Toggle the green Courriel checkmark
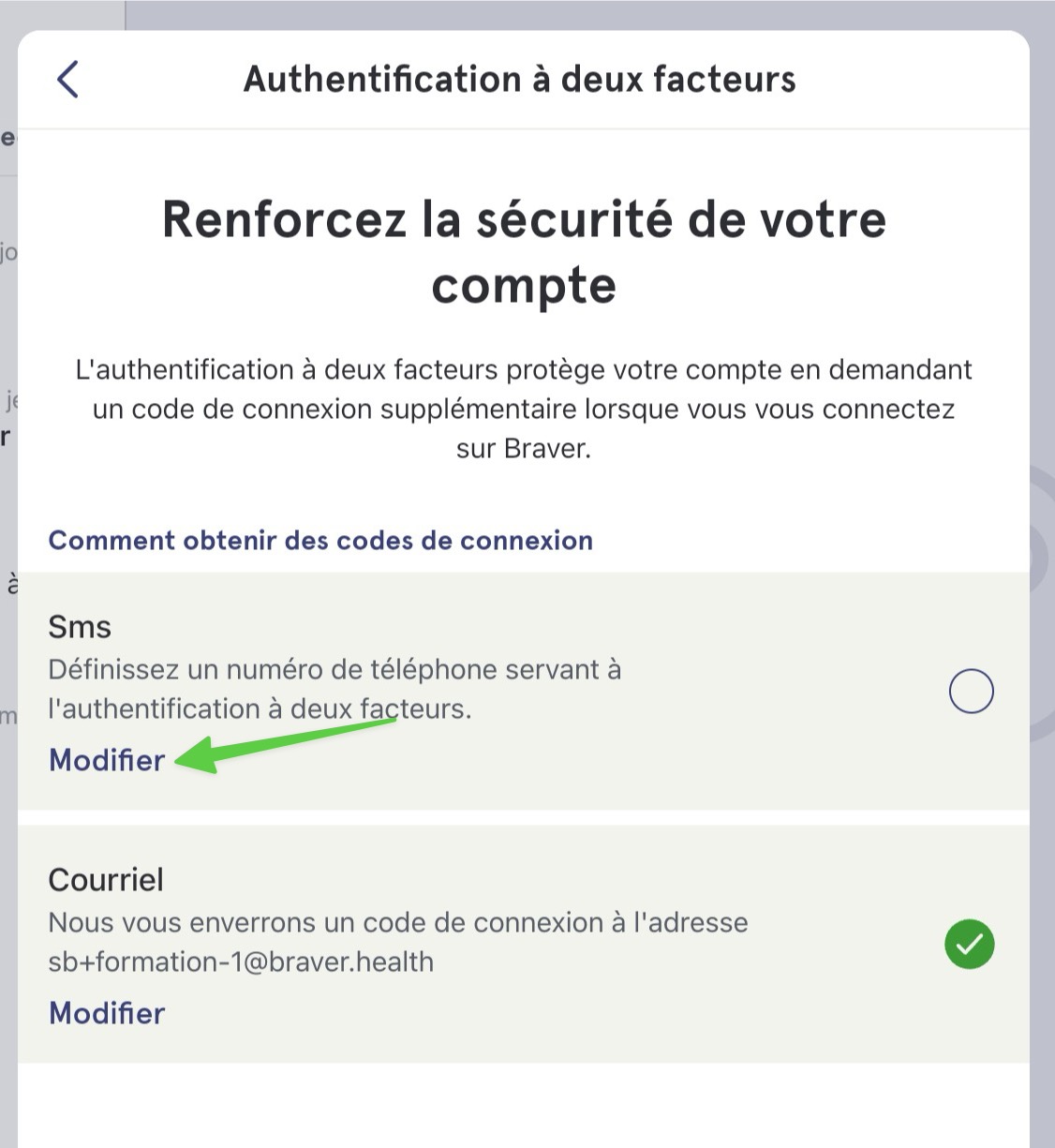 pyautogui.click(x=970, y=944)
